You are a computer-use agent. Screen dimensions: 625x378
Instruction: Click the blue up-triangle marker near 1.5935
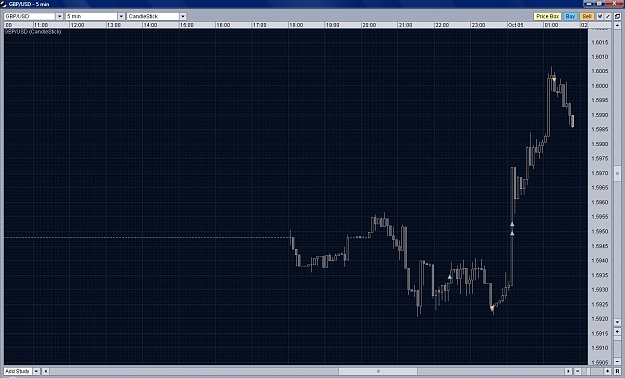tap(450, 276)
